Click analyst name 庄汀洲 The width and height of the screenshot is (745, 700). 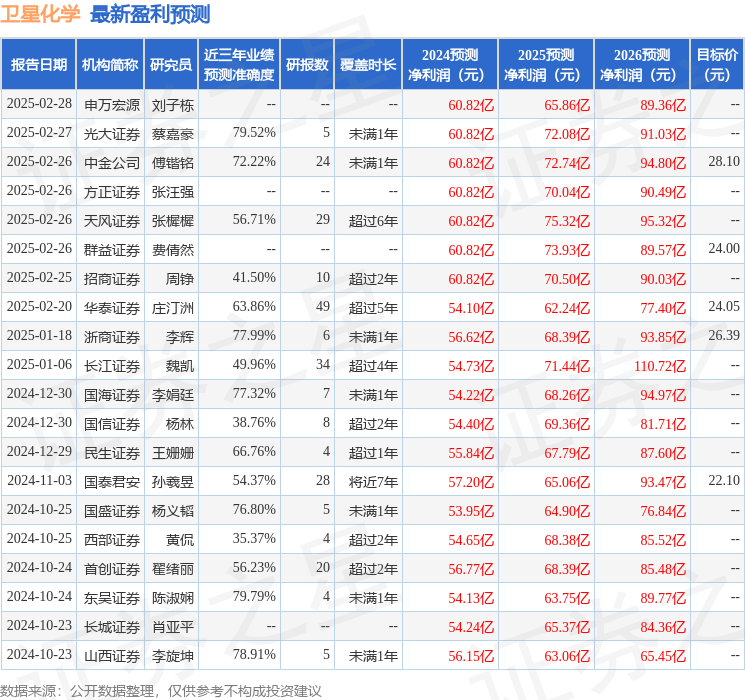[x=173, y=308]
